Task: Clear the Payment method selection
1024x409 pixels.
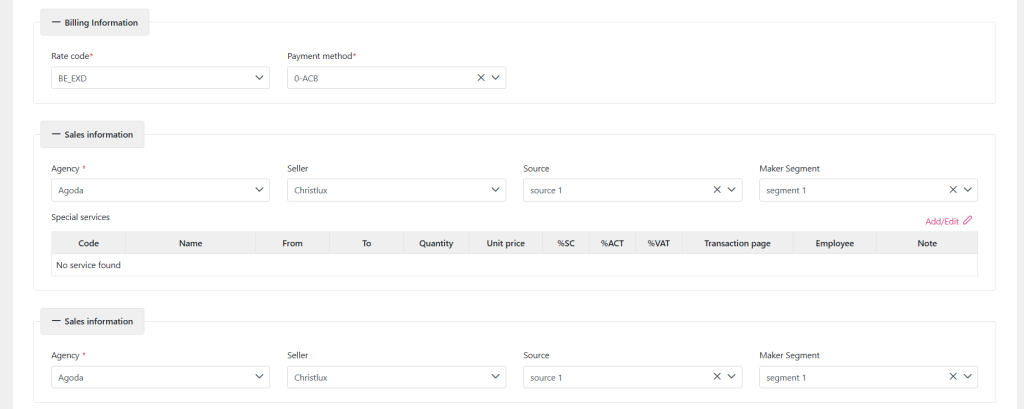Action: 480,78
